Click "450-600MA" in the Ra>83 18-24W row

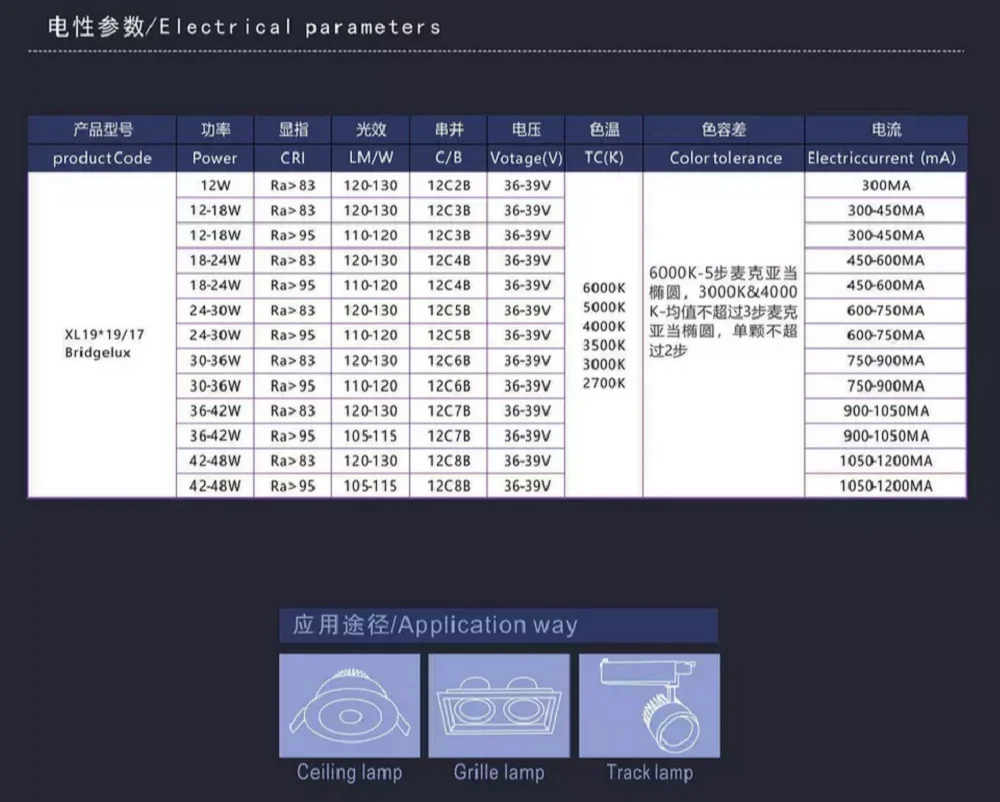pyautogui.click(x=886, y=260)
